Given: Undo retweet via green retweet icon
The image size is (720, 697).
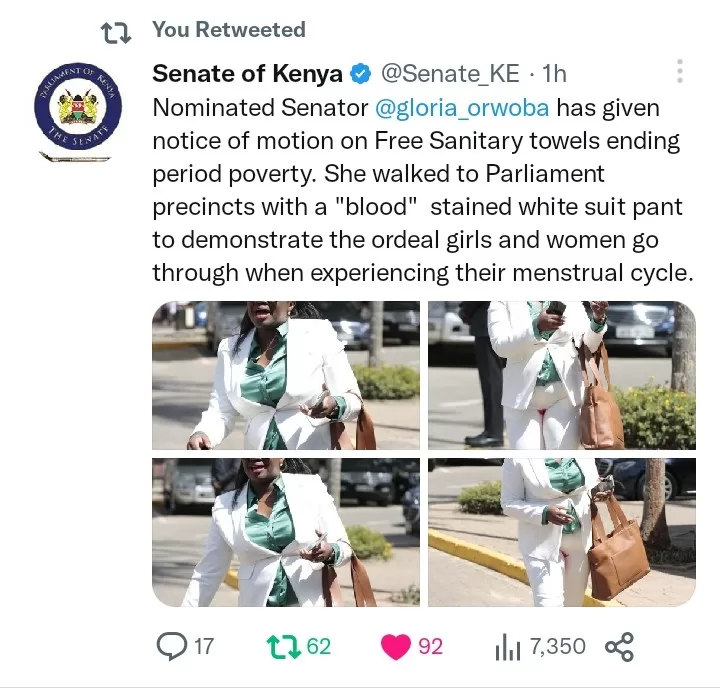Looking at the screenshot, I should click(x=283, y=646).
